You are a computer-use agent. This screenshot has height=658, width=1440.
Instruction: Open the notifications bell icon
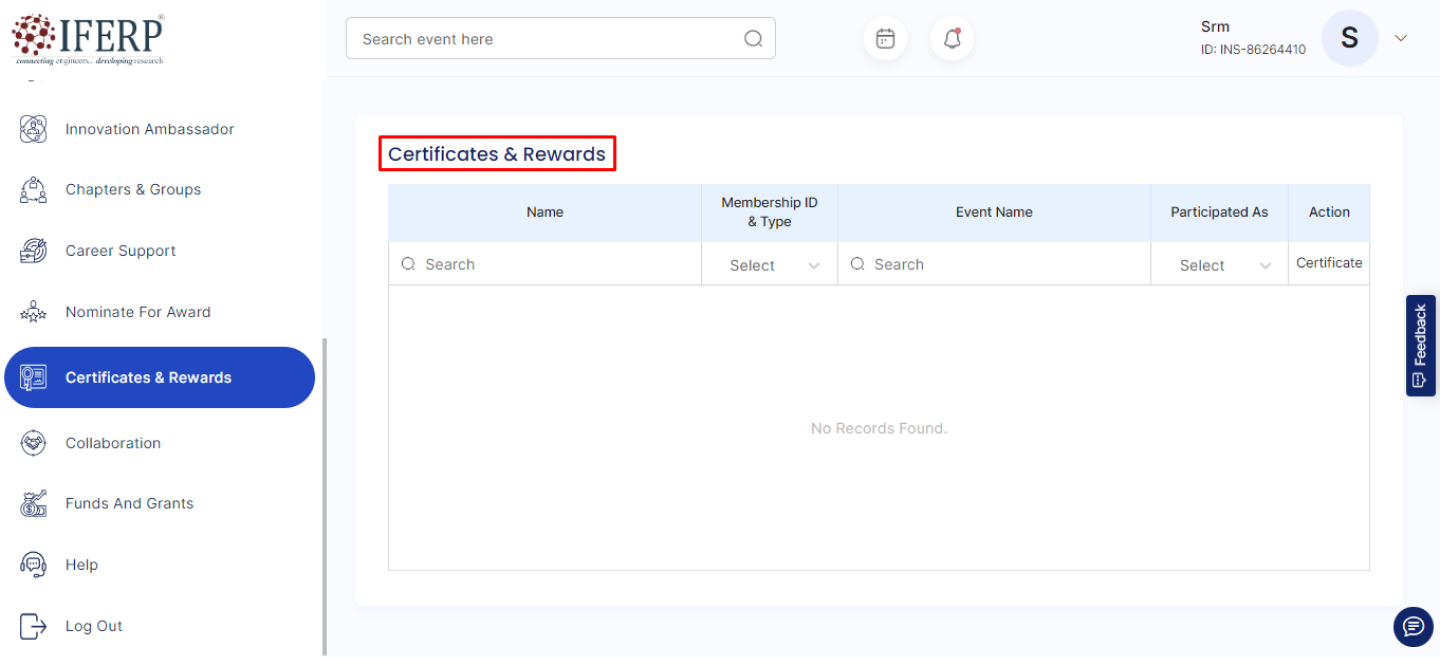point(952,39)
